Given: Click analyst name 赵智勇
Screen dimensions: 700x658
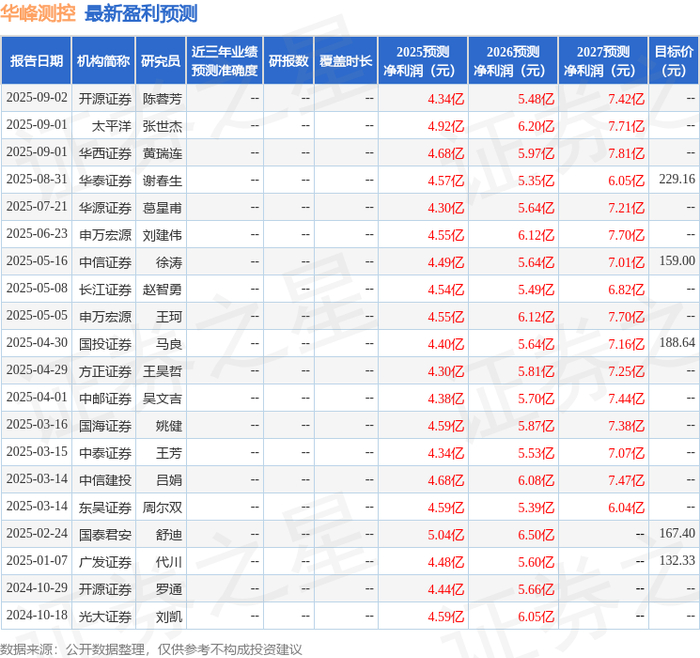Looking at the screenshot, I should [x=162, y=289].
